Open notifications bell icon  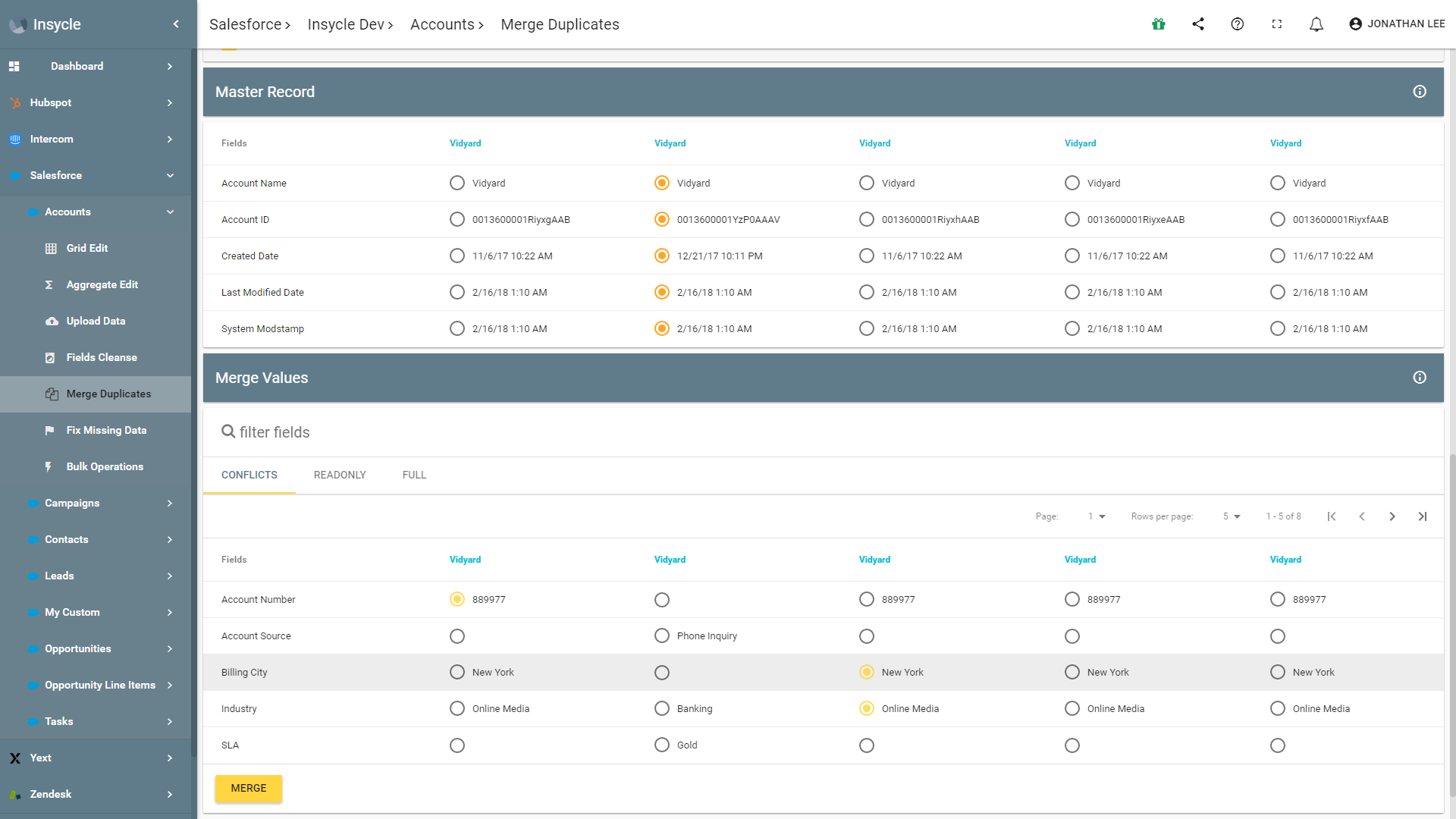1316,24
